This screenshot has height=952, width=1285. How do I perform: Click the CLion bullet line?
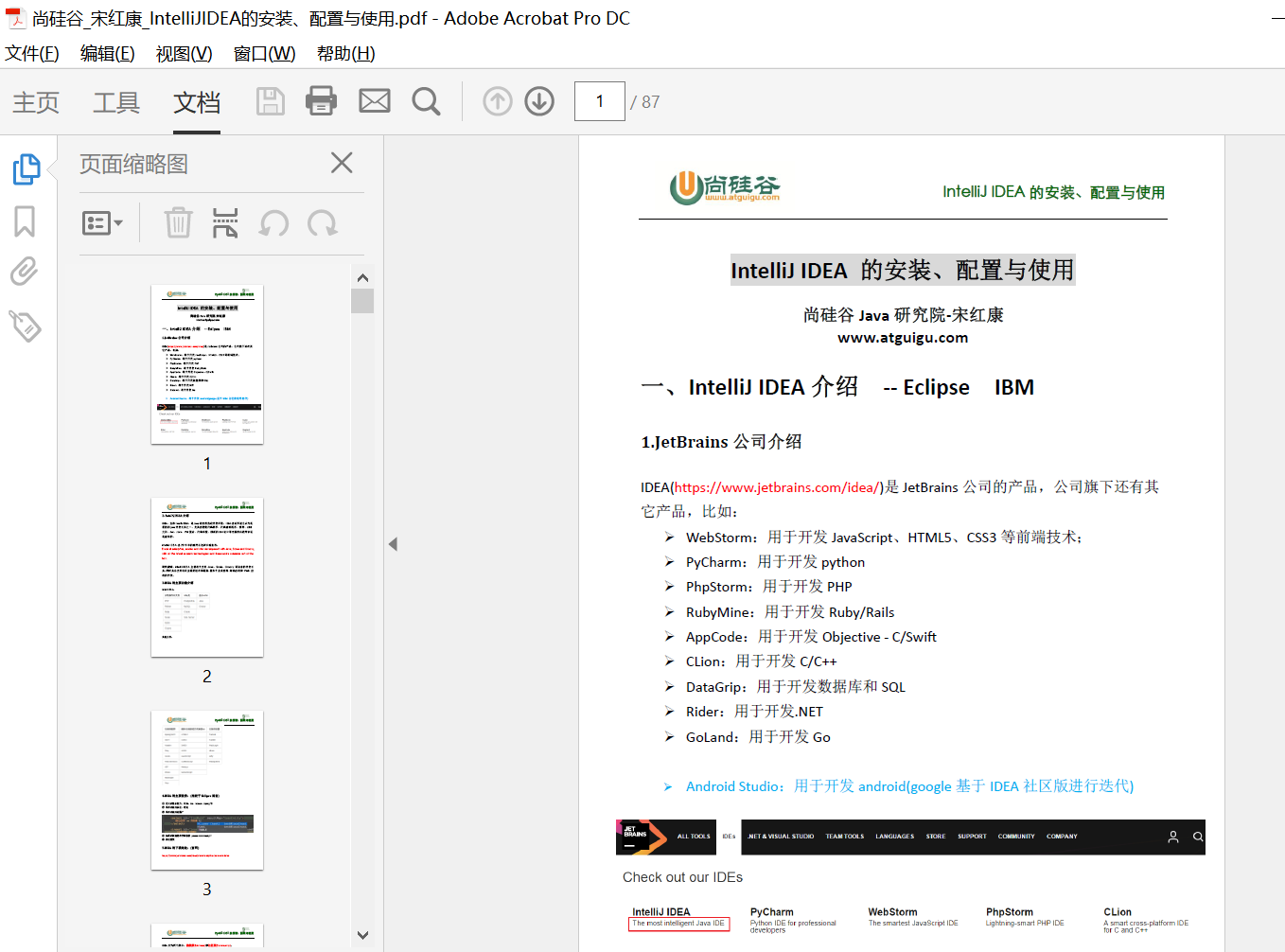(x=761, y=661)
